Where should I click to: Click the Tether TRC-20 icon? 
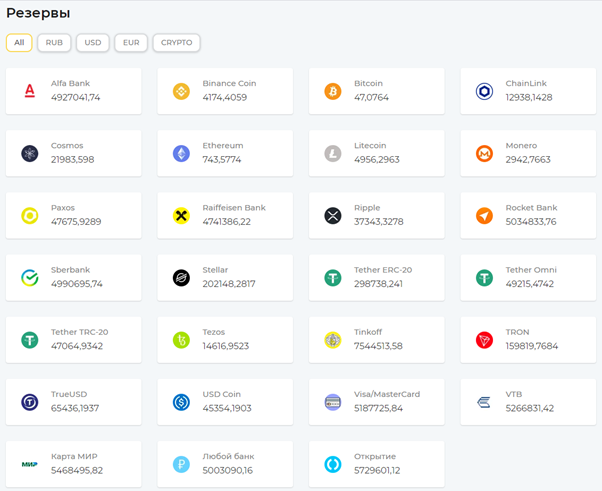(x=30, y=340)
